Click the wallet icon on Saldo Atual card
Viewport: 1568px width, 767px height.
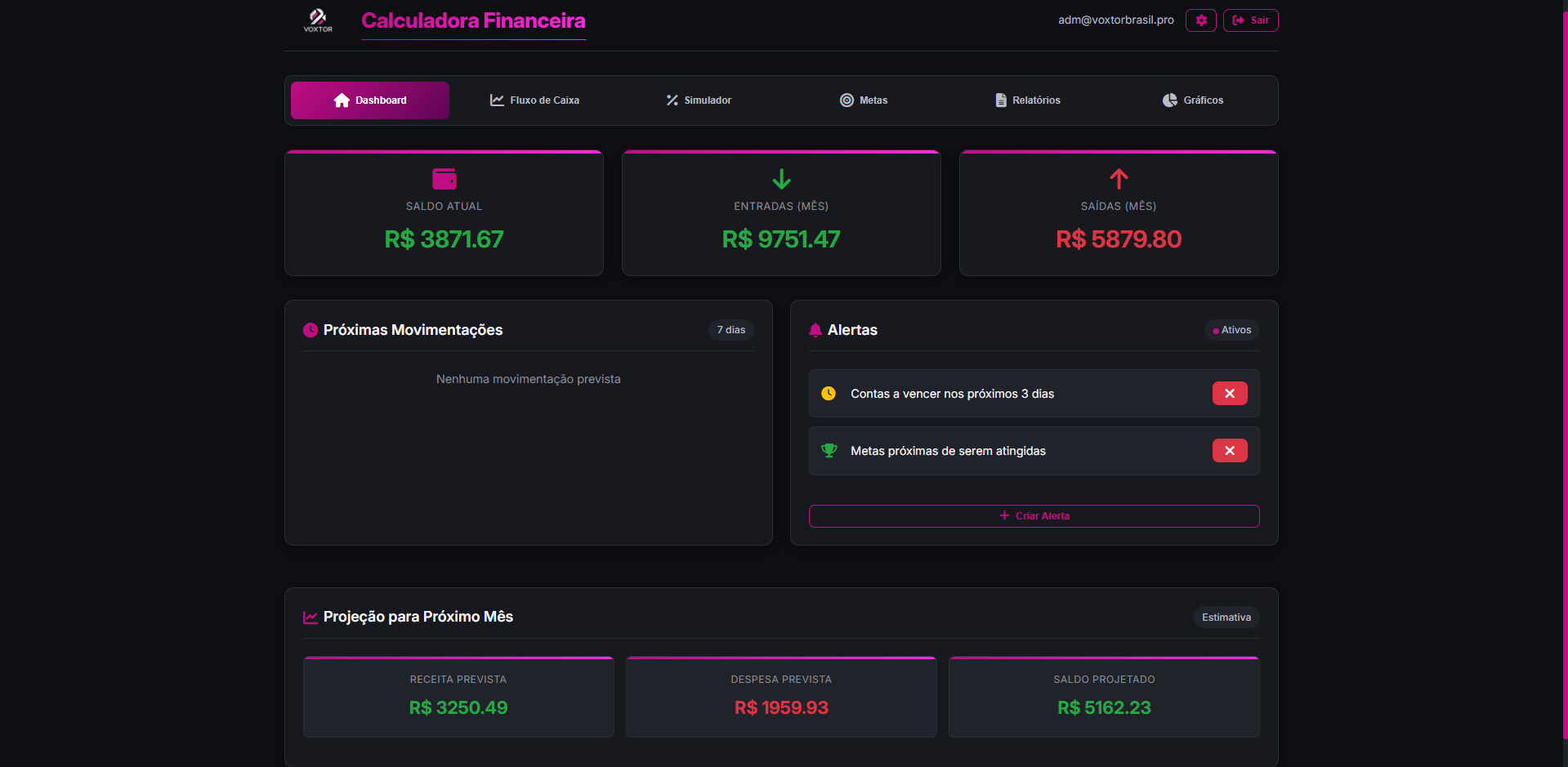(x=444, y=178)
